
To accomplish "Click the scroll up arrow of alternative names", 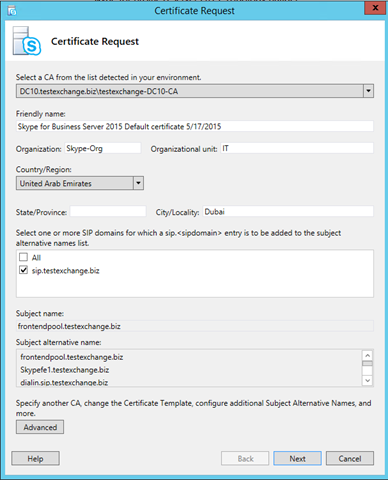I will coord(367,355).
